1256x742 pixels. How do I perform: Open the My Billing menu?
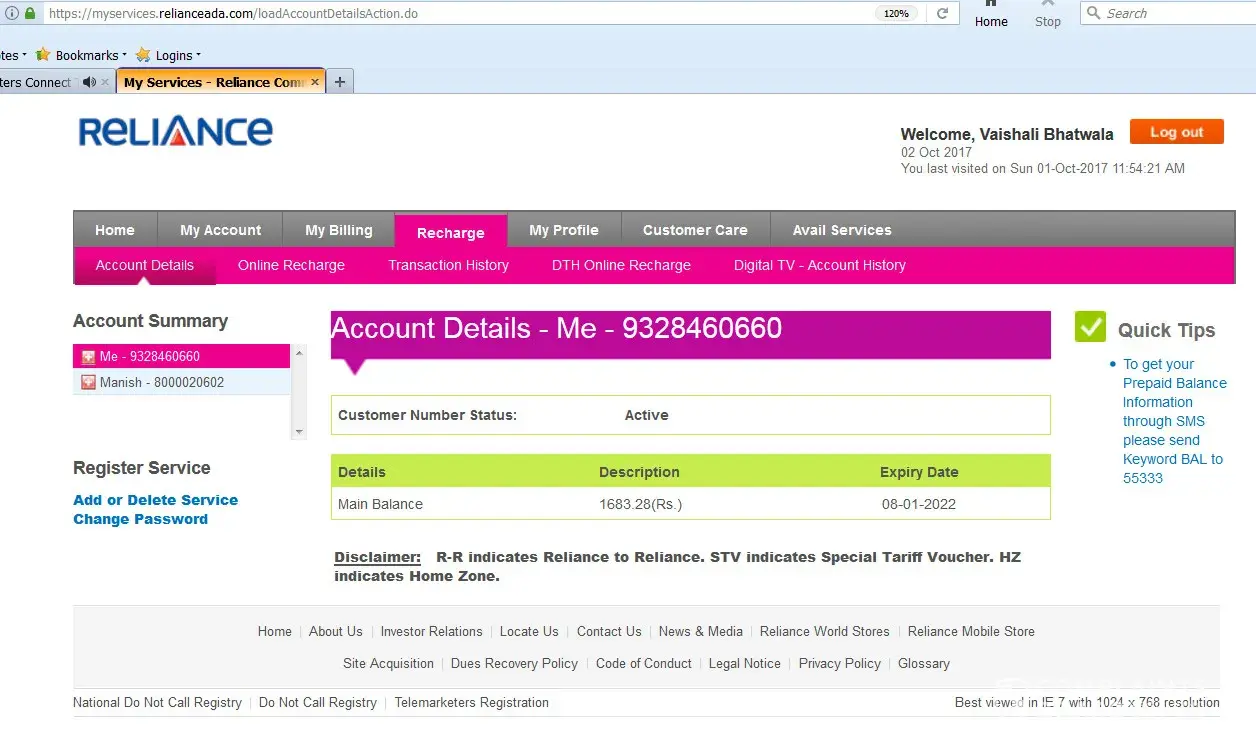338,230
